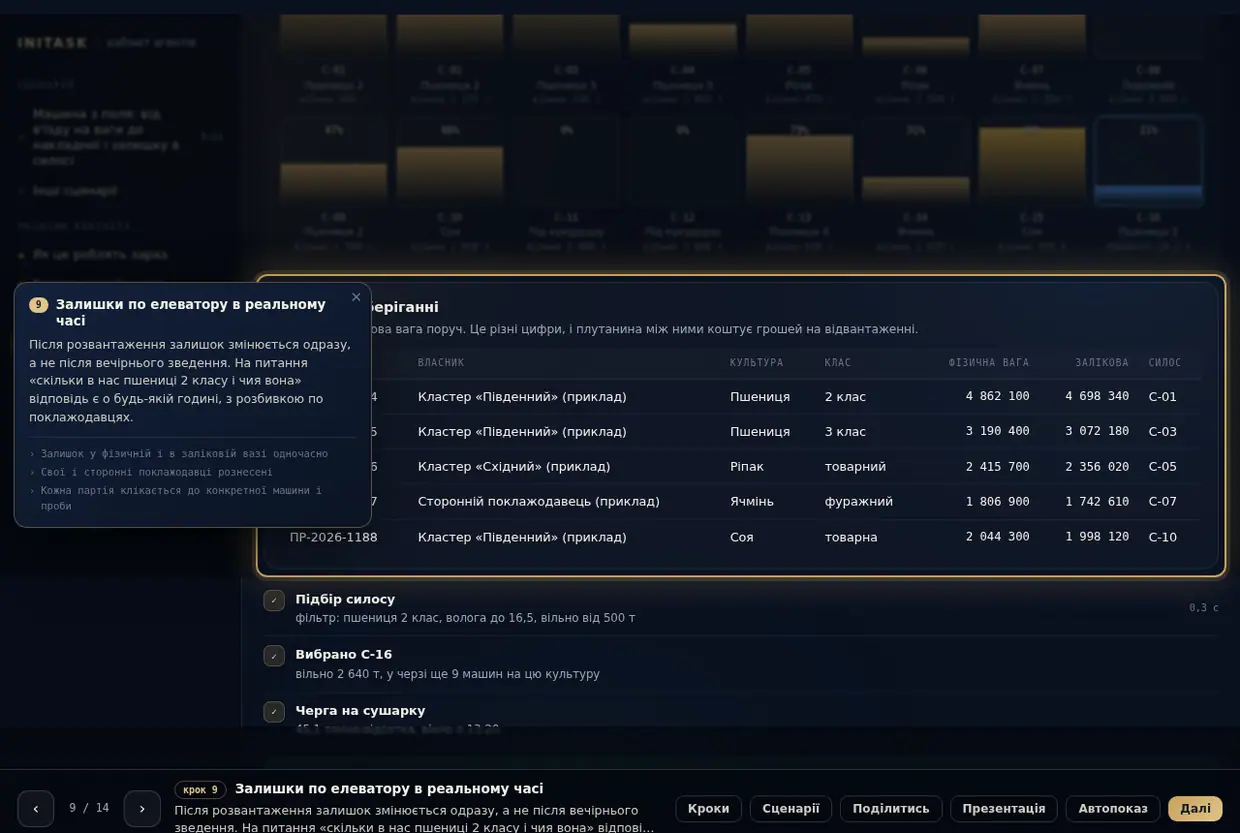This screenshot has height=833, width=1240.
Task: Click silo cell С-07
Action: point(1163,502)
